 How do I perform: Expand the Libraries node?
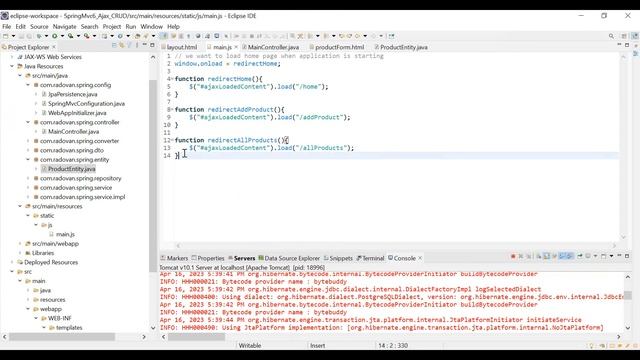[20, 253]
